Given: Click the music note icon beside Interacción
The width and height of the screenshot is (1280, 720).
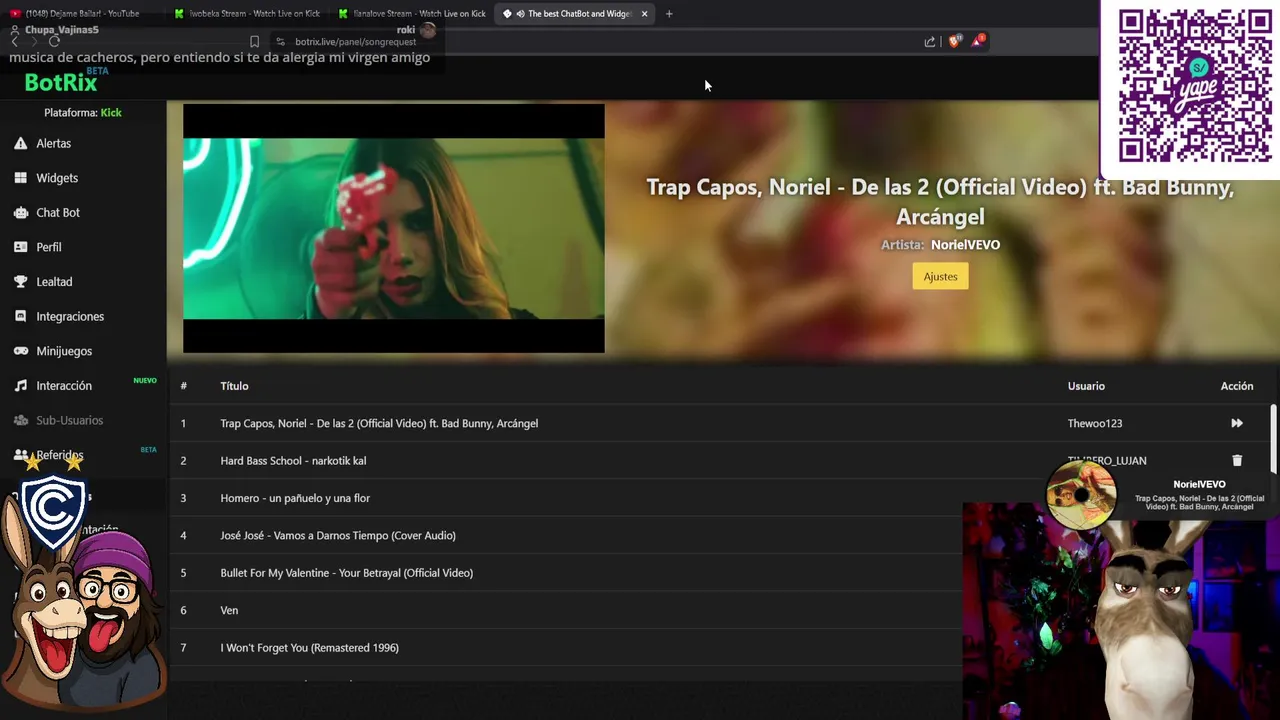Looking at the screenshot, I should (20, 386).
